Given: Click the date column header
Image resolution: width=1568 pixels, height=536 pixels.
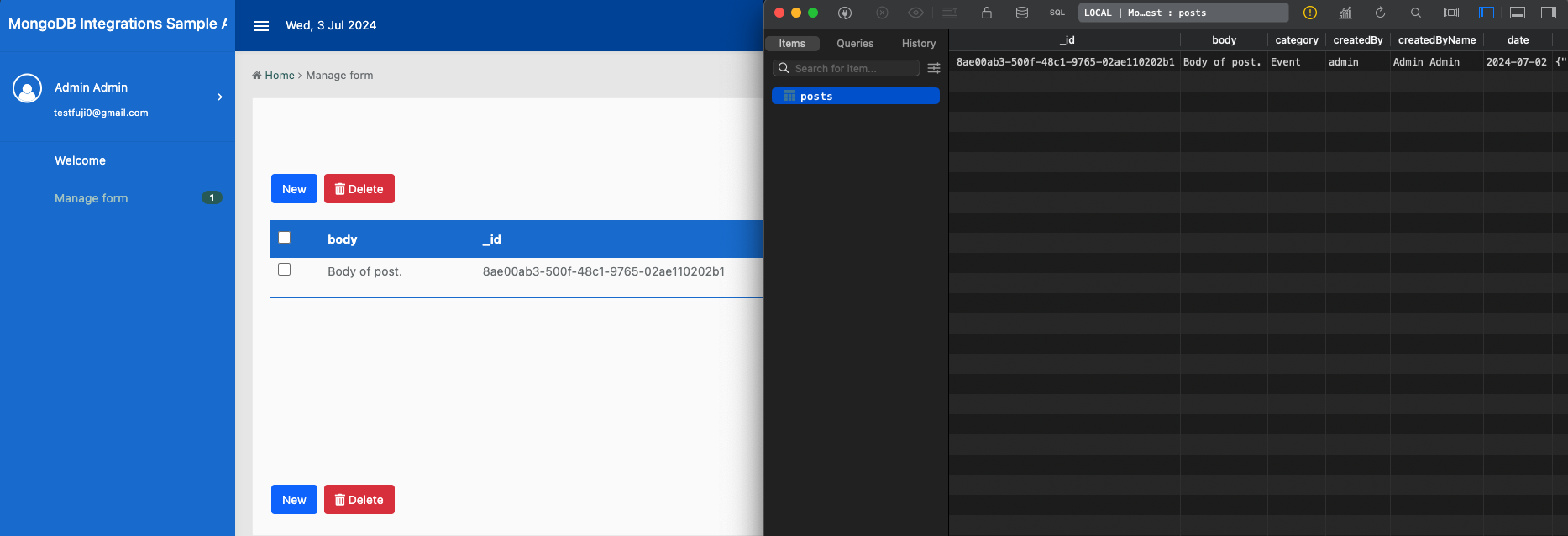Looking at the screenshot, I should pos(1518,40).
